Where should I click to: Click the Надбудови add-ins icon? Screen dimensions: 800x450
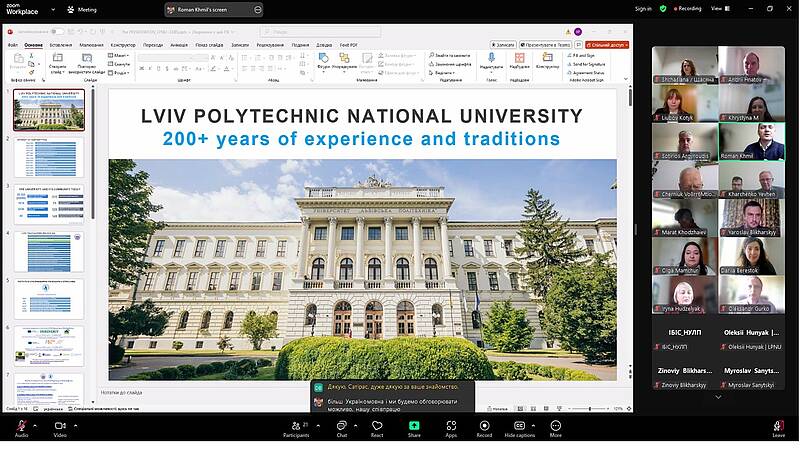tap(519, 58)
